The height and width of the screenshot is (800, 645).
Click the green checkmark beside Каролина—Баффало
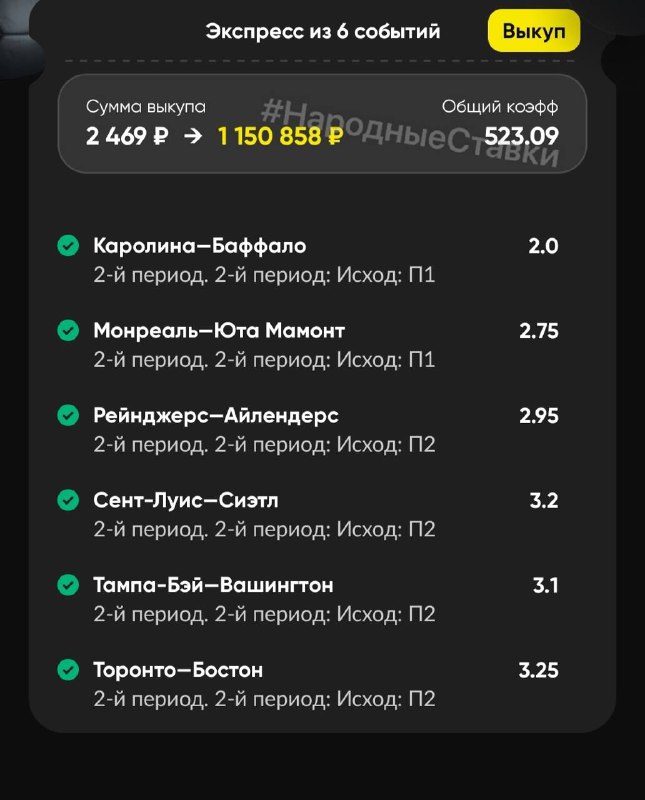(x=68, y=246)
